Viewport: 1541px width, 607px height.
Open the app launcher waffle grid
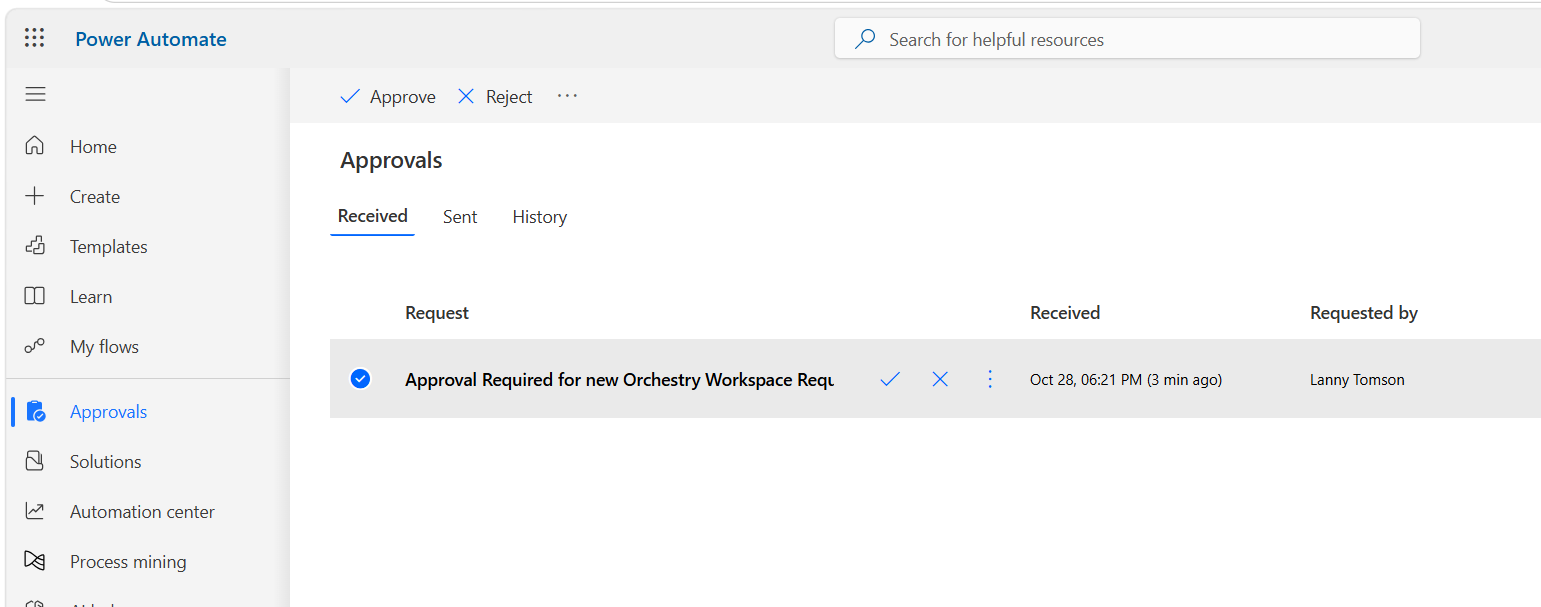[35, 39]
